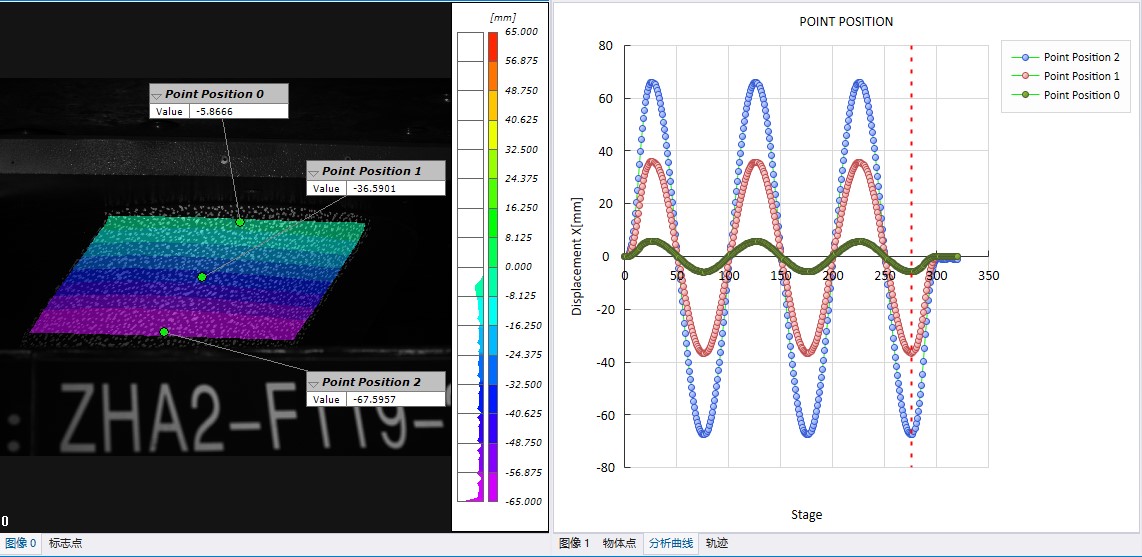Image resolution: width=1142 pixels, height=557 pixels.
Task: Open the 标志点 tab
Action: (66, 544)
